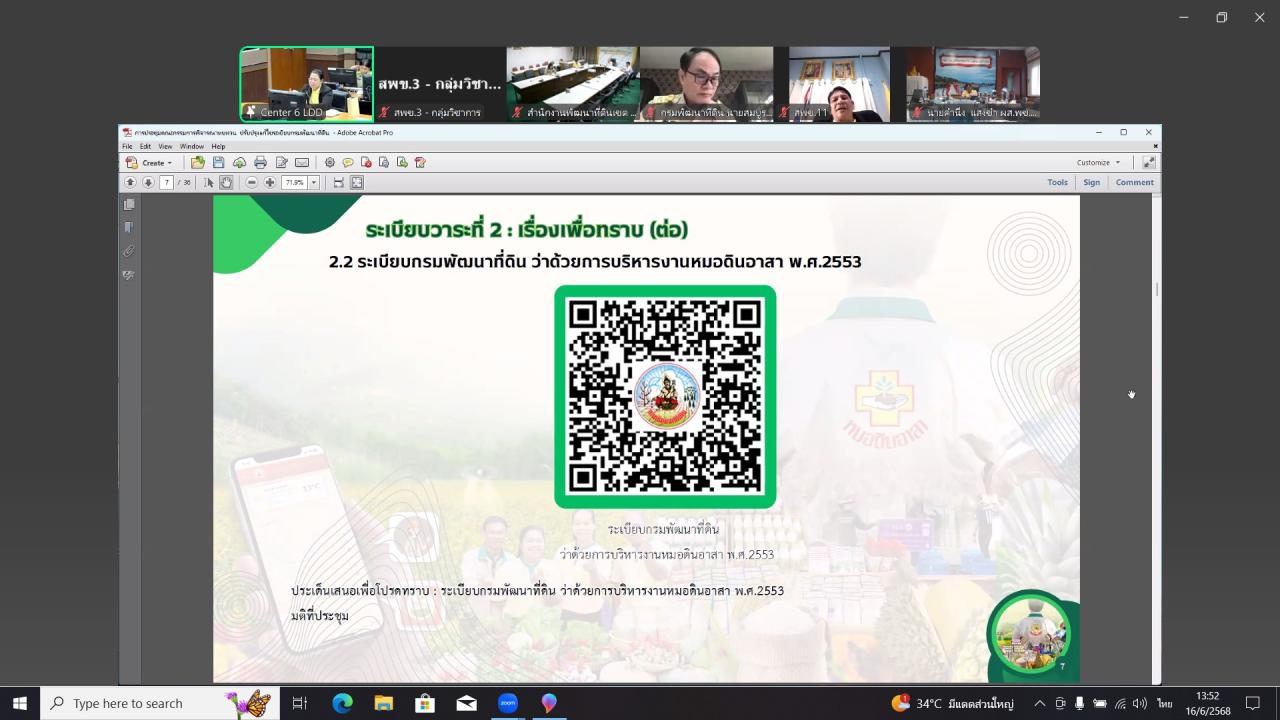
Task: Click the Zoom In magnifier icon
Action: (x=270, y=182)
